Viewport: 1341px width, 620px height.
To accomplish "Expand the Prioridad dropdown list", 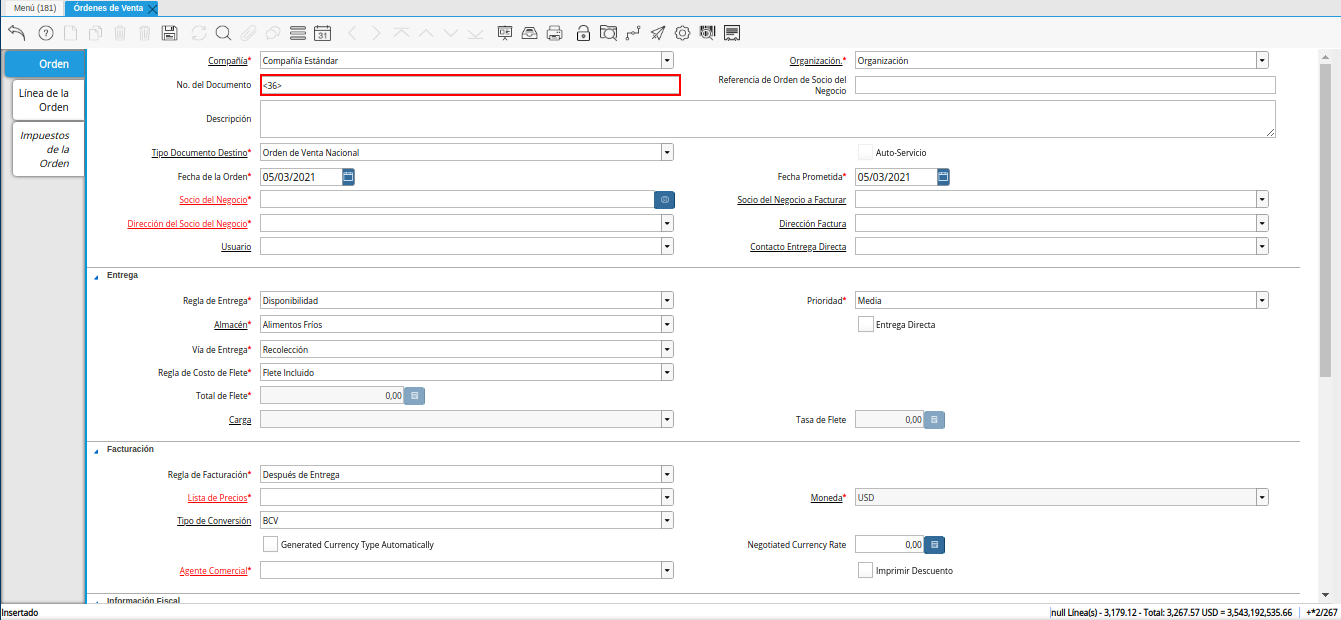I will (1262, 300).
